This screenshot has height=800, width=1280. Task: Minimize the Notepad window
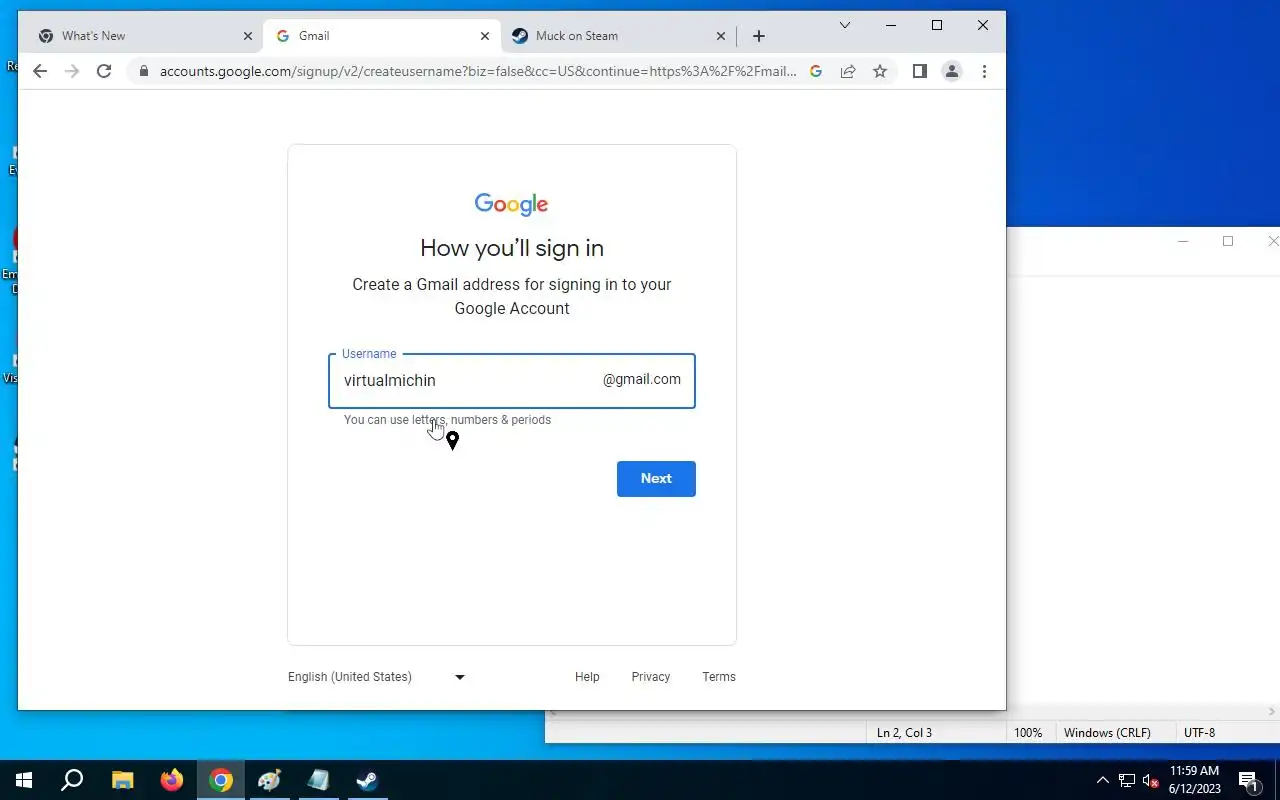click(1183, 241)
